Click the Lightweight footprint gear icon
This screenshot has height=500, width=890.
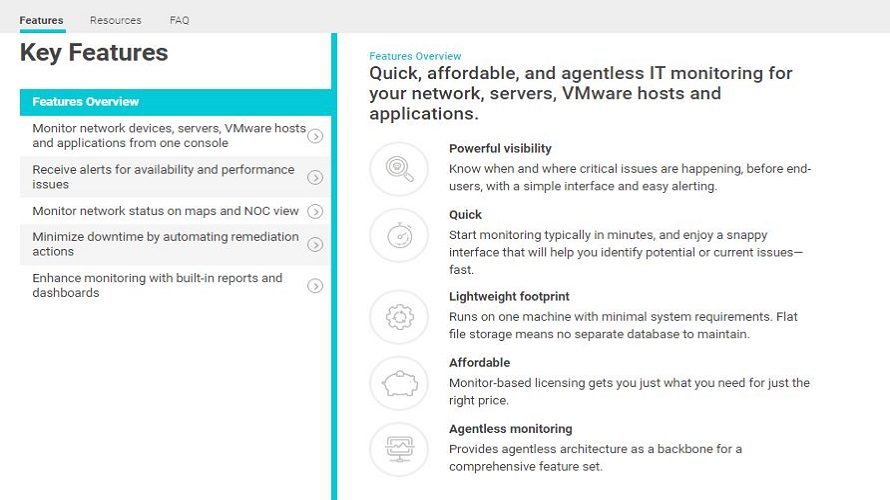pos(399,316)
